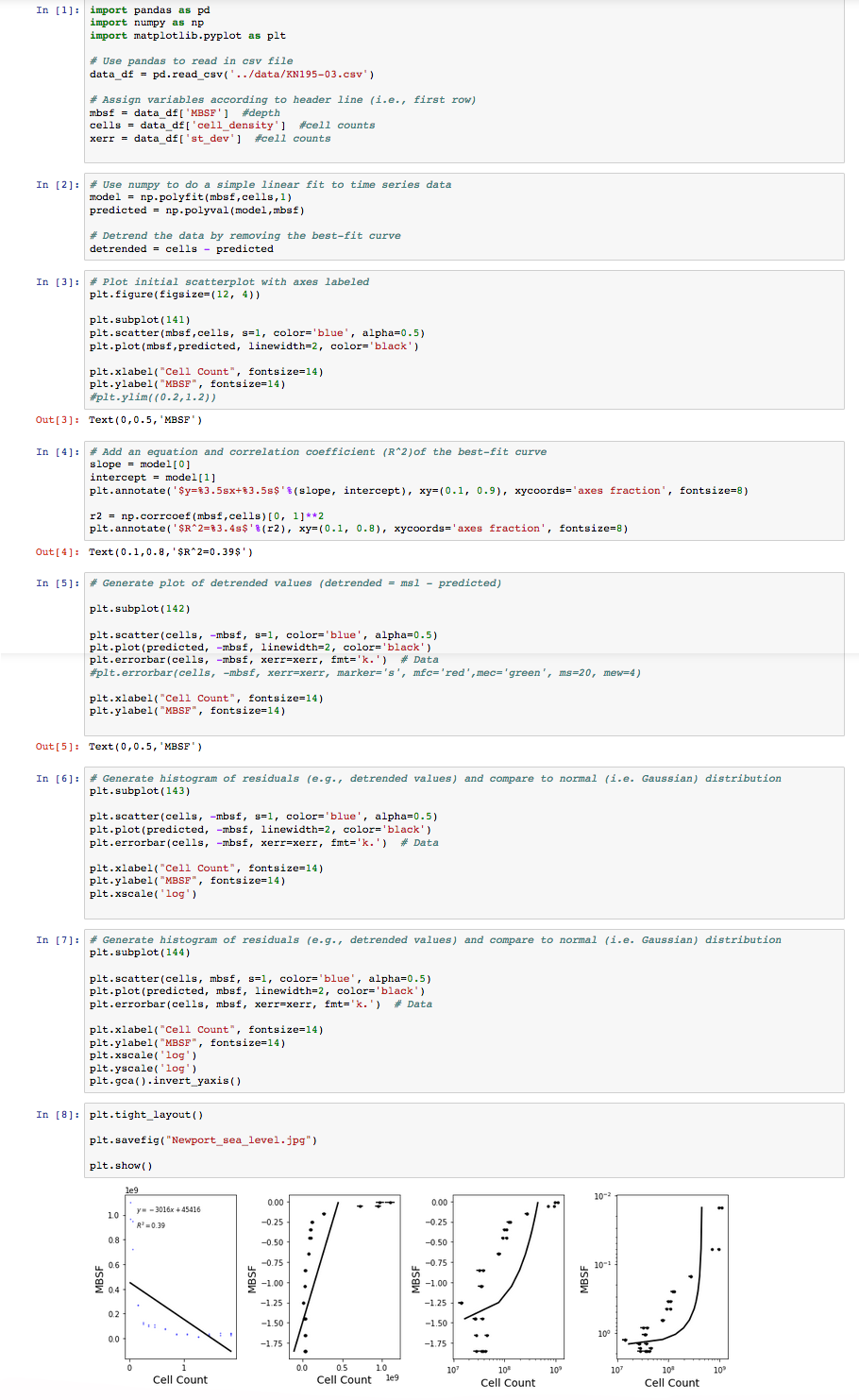Select the In [7] cell prompt
This screenshot has height=1400, width=859.
58,940
